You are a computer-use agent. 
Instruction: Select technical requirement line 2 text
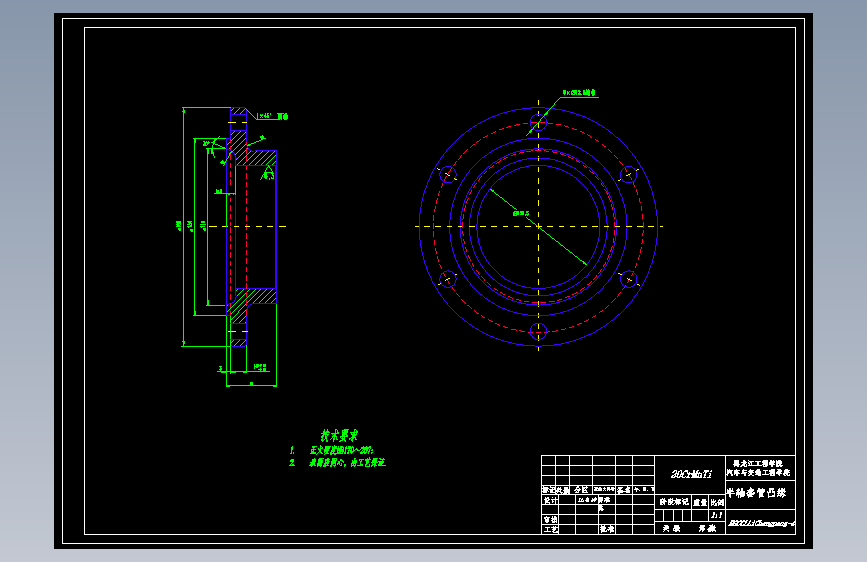(337, 462)
